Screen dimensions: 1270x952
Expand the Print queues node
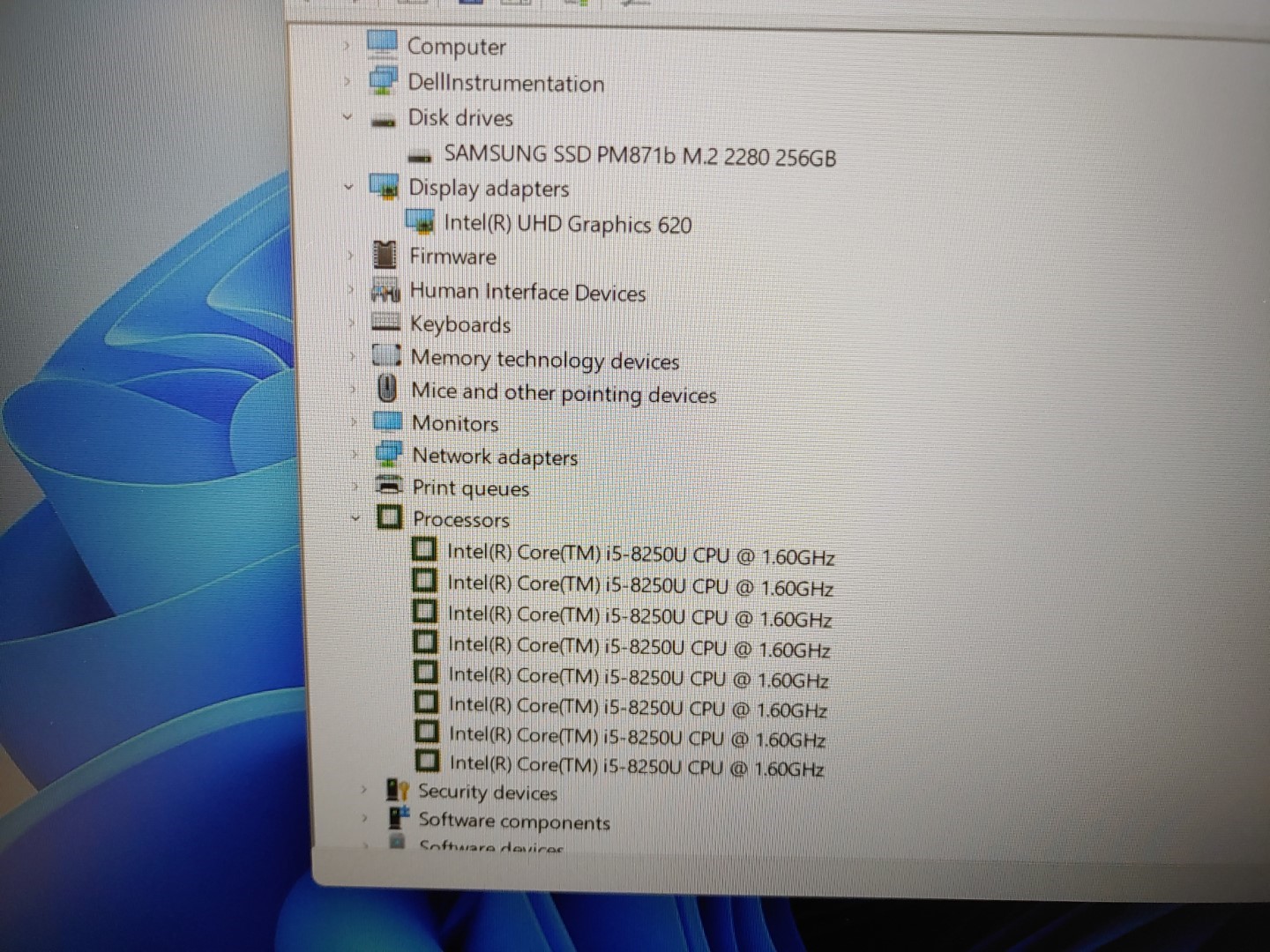point(355,487)
